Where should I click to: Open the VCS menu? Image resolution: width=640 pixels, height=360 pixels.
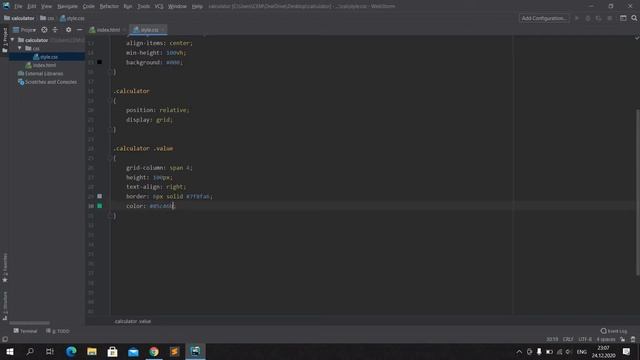pos(159,6)
